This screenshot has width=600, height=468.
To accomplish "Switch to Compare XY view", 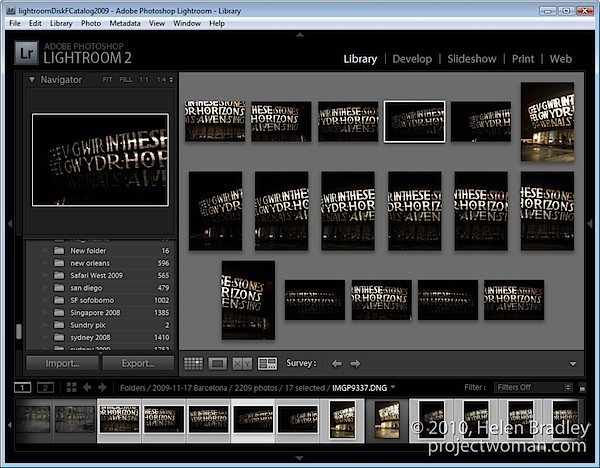I will (x=242, y=364).
